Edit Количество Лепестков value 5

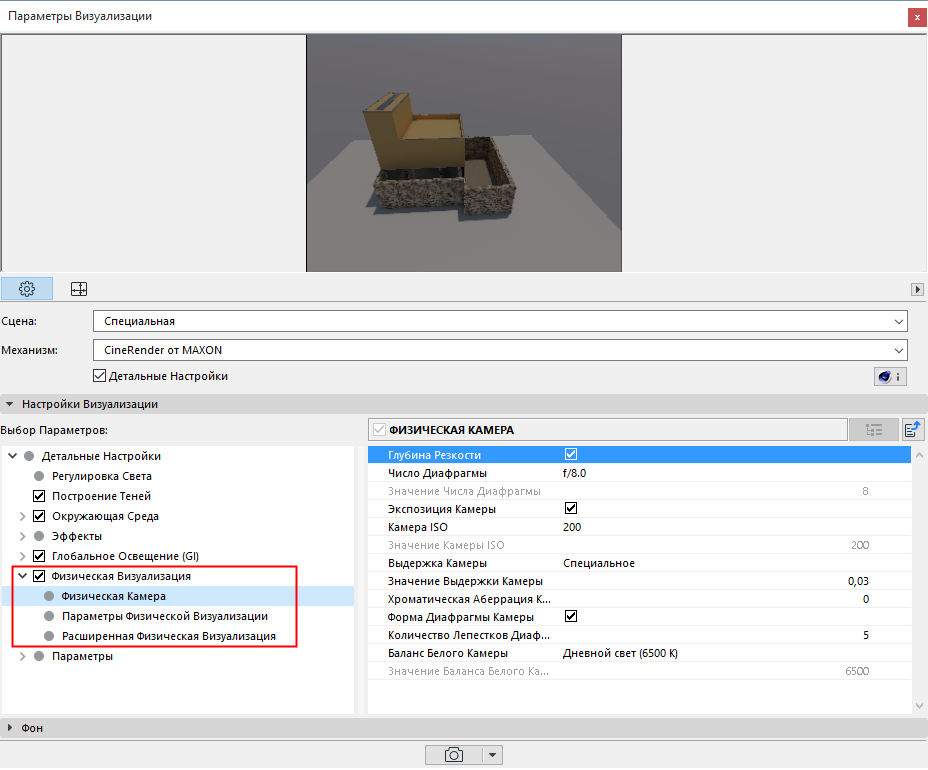coord(866,636)
